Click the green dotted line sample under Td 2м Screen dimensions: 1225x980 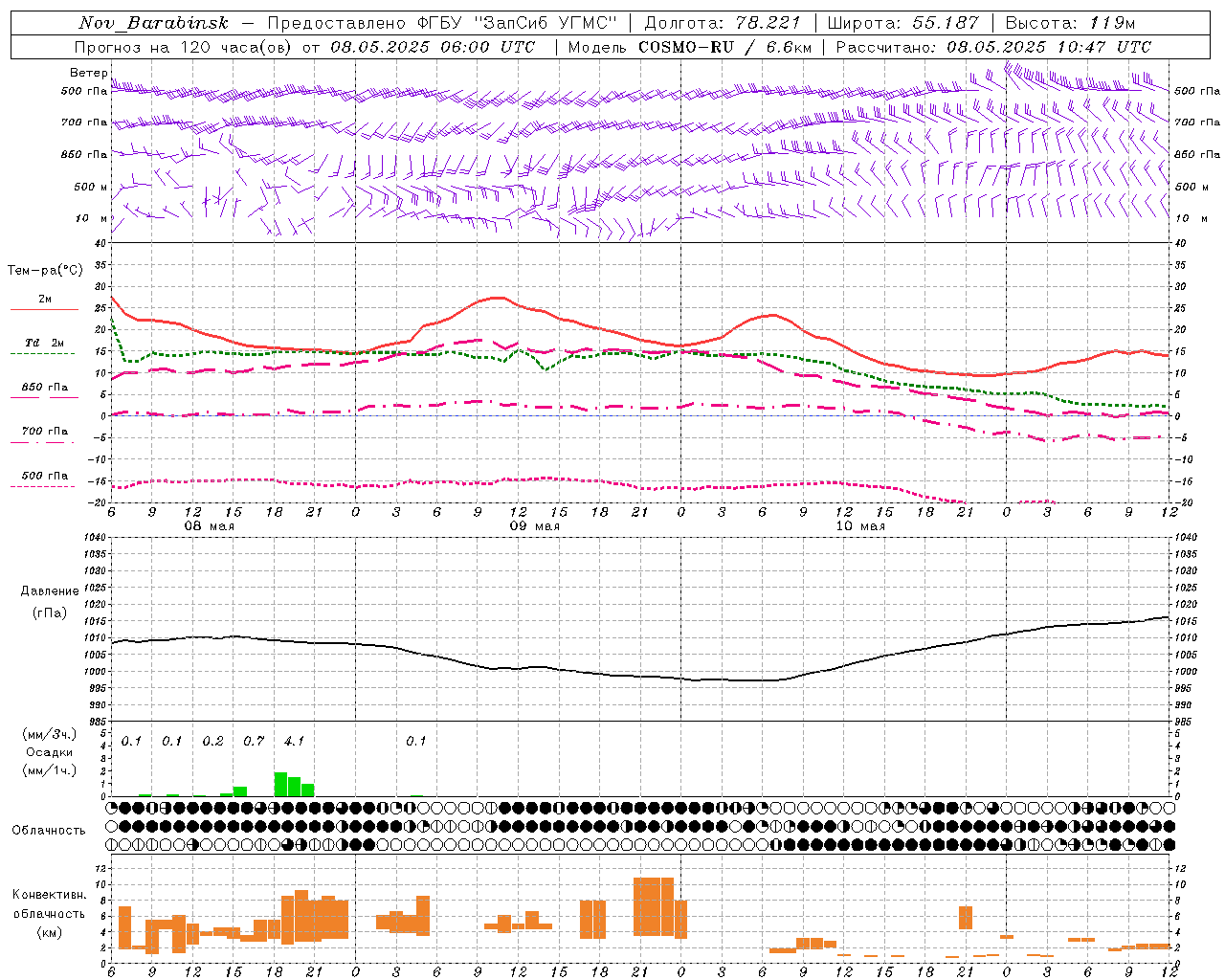pos(42,353)
